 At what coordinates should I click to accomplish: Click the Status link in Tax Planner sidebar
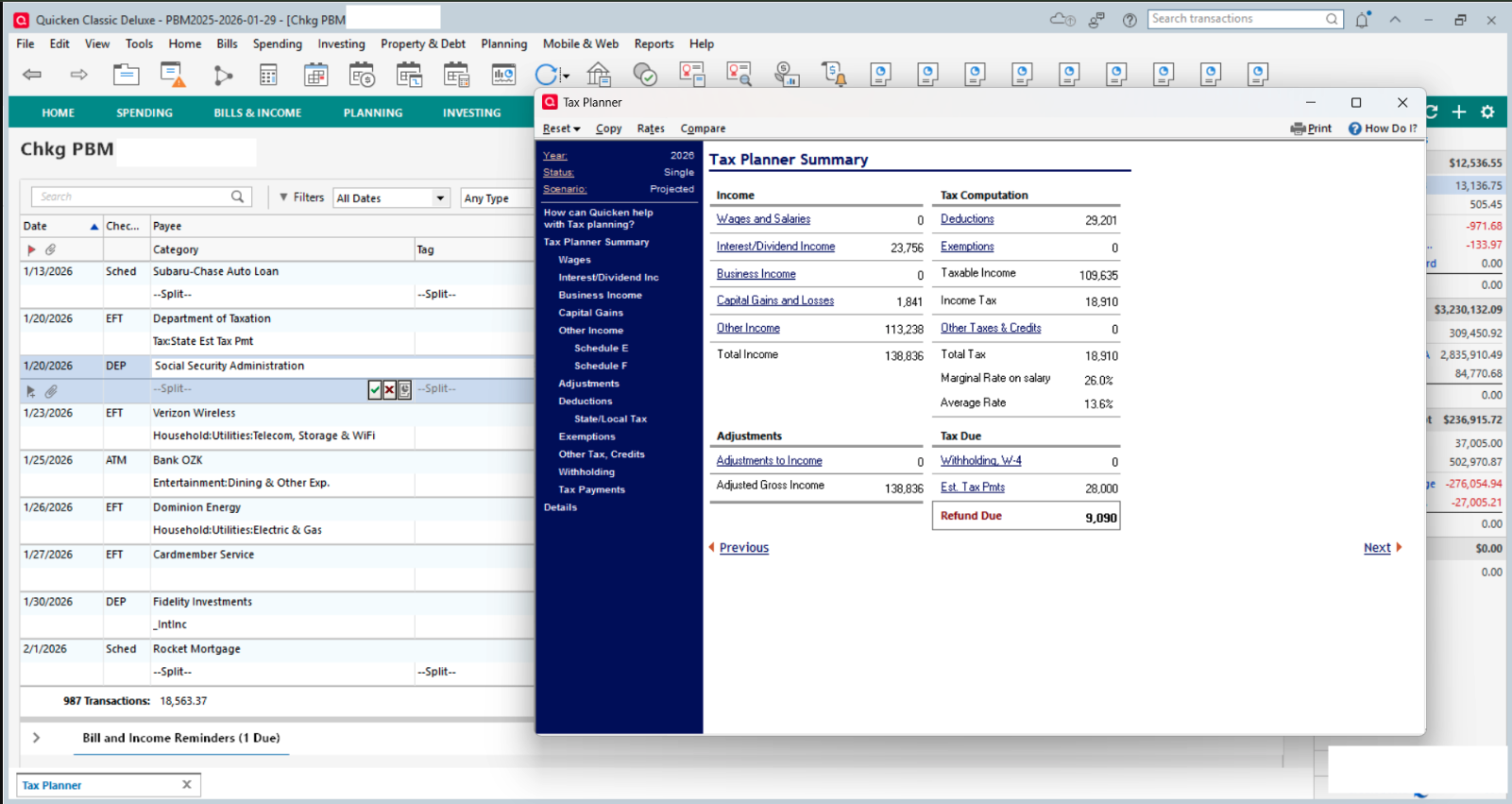coord(558,172)
